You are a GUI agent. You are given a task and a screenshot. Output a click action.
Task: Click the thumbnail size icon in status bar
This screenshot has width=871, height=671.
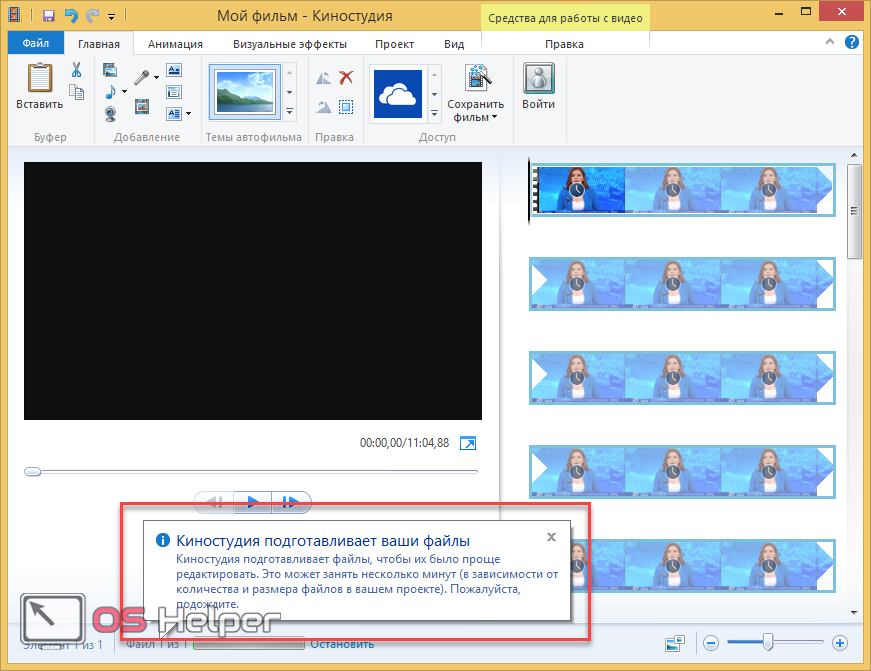pyautogui.click(x=675, y=644)
